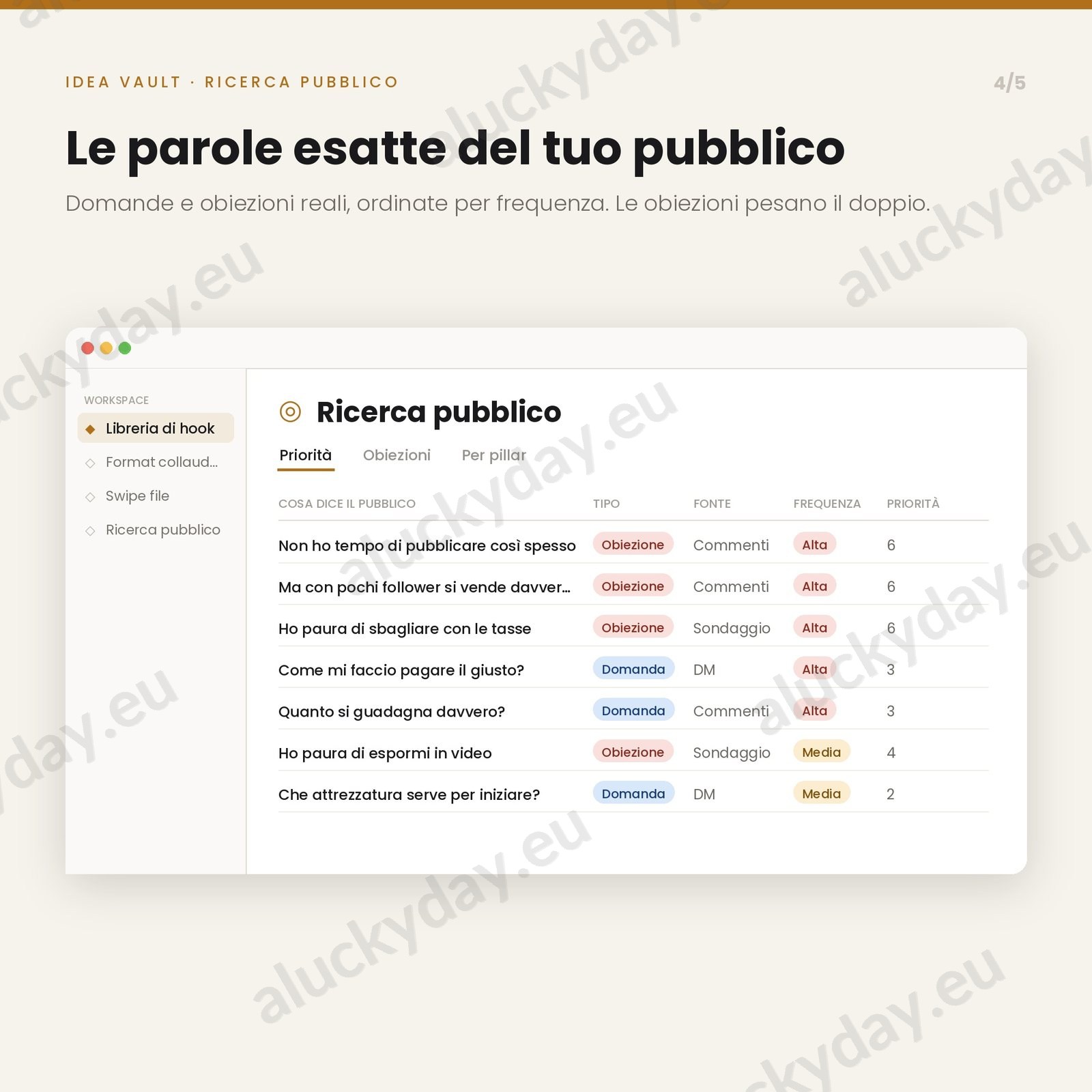
Task: Click Domanda tag on 'Come mi faccio pagare' row
Action: pyautogui.click(x=633, y=669)
